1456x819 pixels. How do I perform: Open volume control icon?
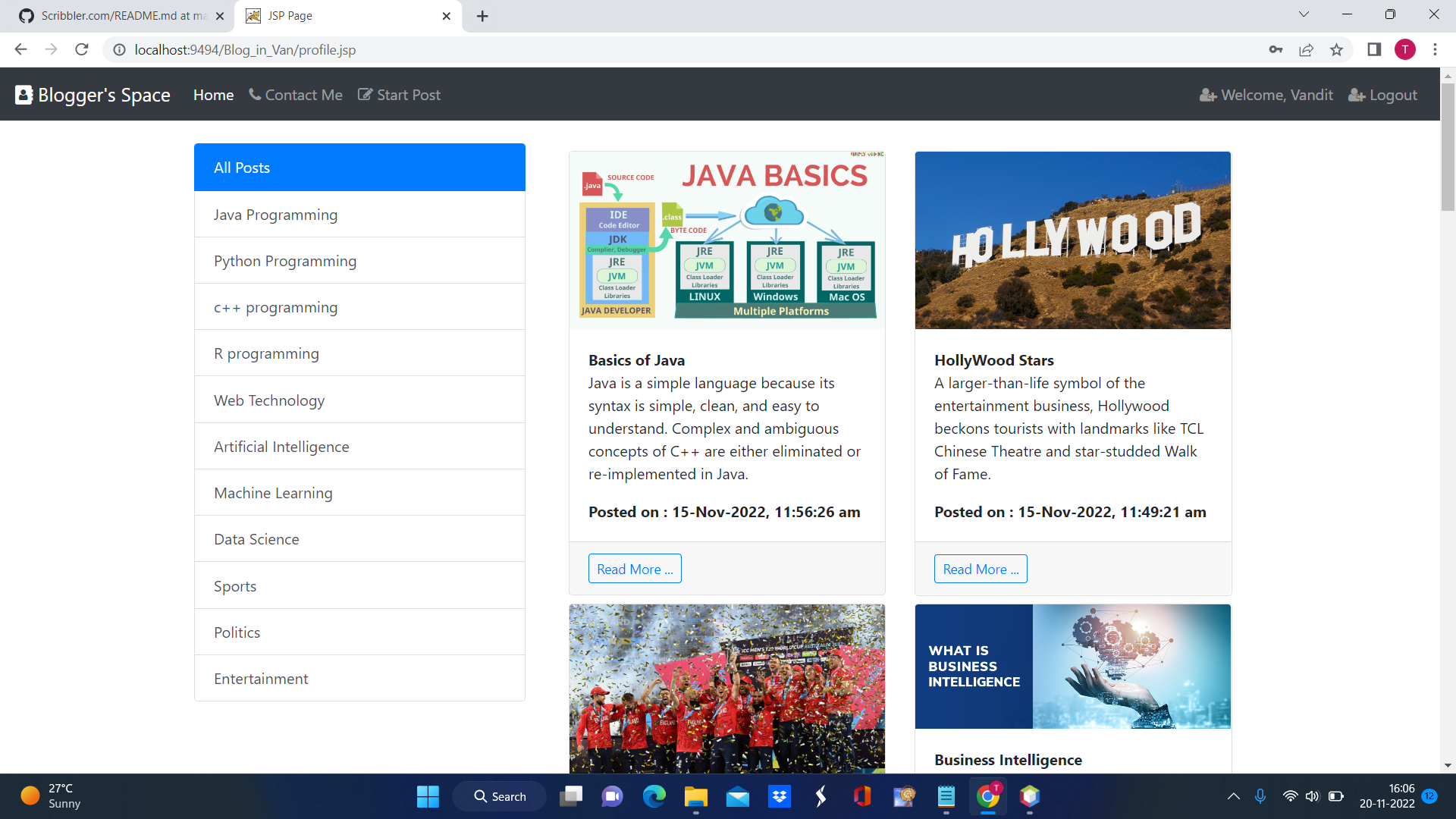[1313, 796]
